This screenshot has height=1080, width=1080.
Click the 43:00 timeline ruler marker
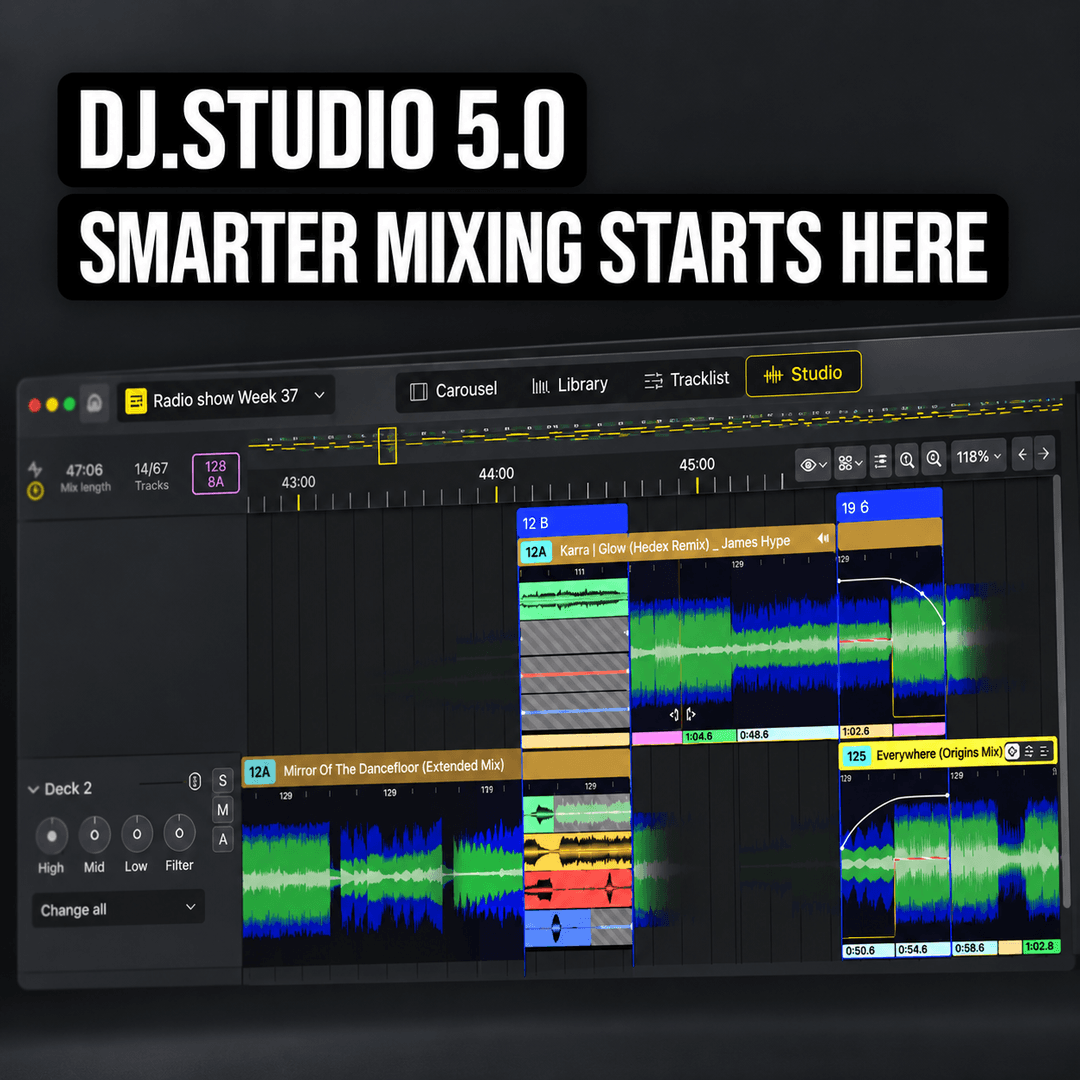click(298, 482)
